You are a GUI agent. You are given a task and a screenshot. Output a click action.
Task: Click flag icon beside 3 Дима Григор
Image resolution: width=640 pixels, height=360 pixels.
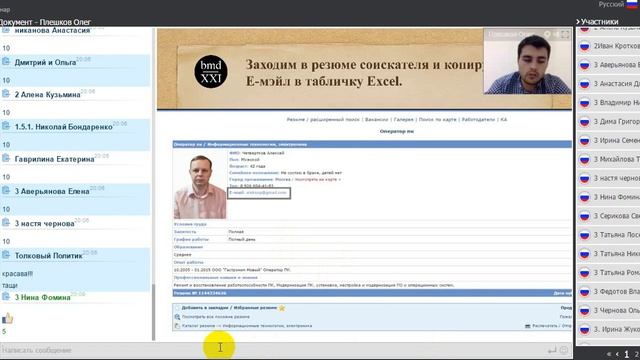coord(584,122)
